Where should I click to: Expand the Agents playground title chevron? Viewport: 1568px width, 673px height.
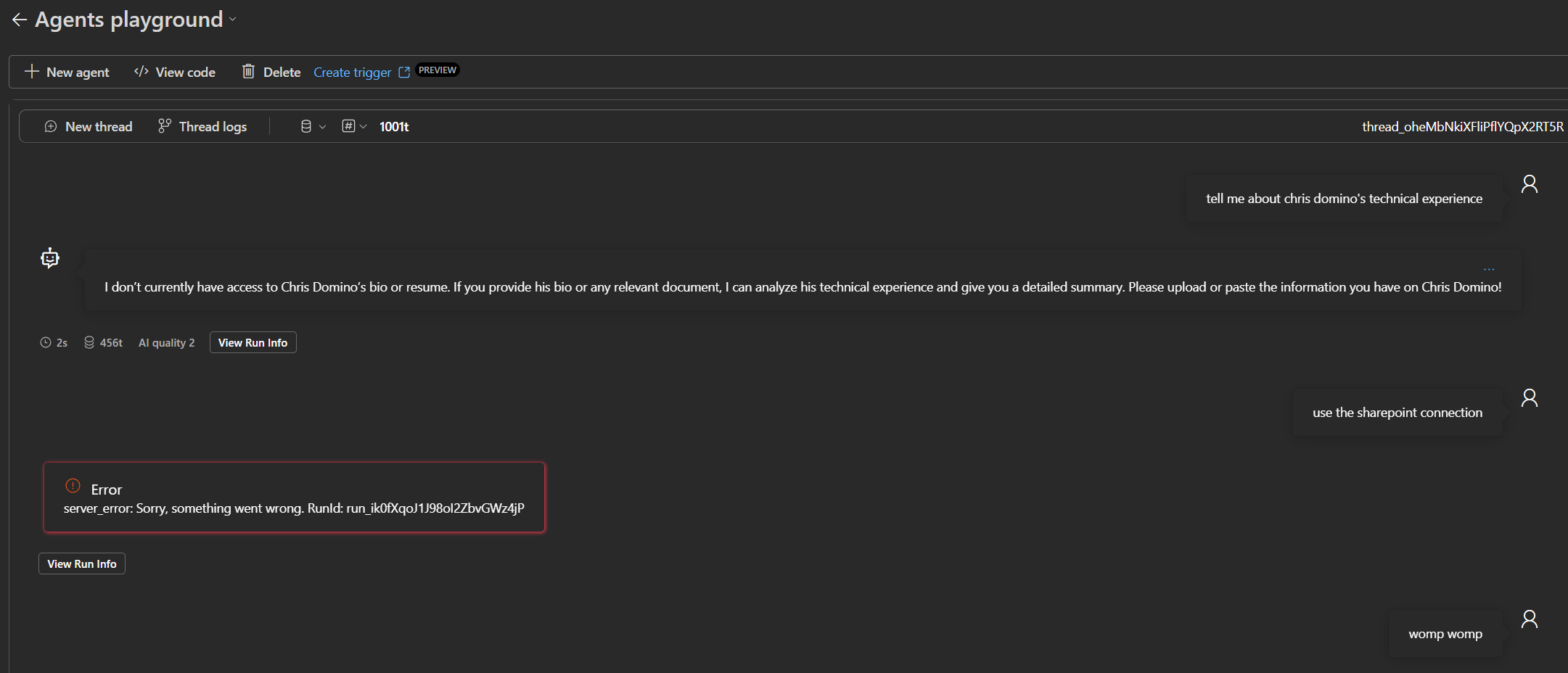(233, 20)
